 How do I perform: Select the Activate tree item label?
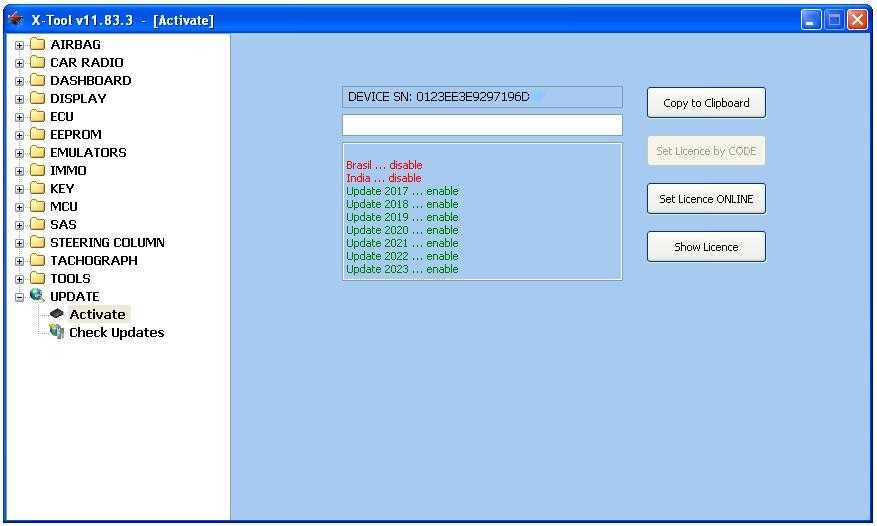tap(97, 314)
